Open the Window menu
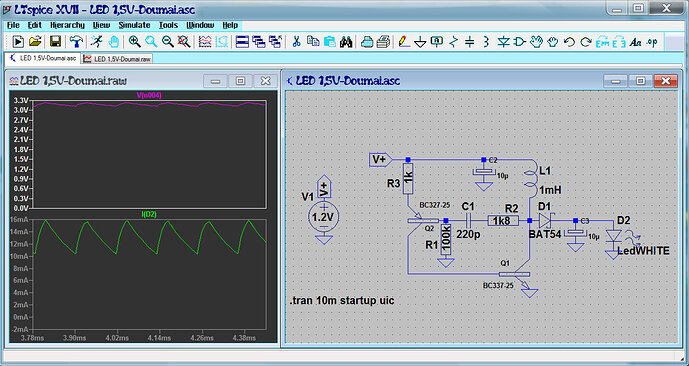The image size is (689, 366). click(200, 25)
